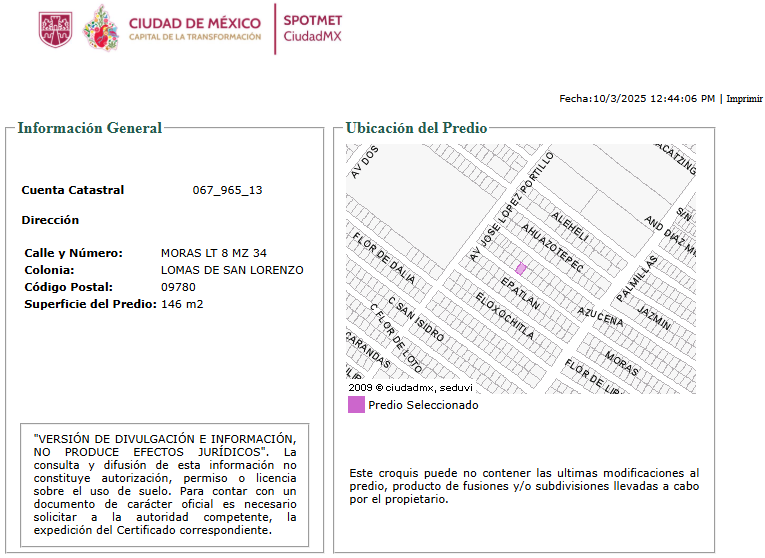Screen dimensions: 765x558
Task: Click the ALEHELI street label on map
Action: point(570,226)
